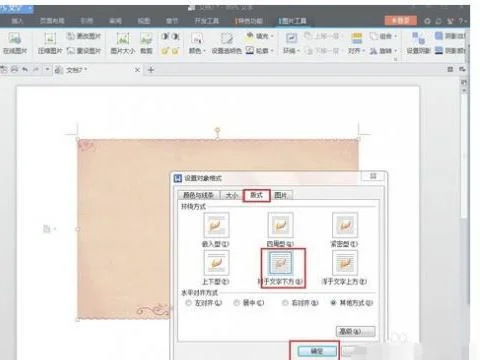
Task: Open the 大小 Size tab in dialog
Action: (x=232, y=195)
